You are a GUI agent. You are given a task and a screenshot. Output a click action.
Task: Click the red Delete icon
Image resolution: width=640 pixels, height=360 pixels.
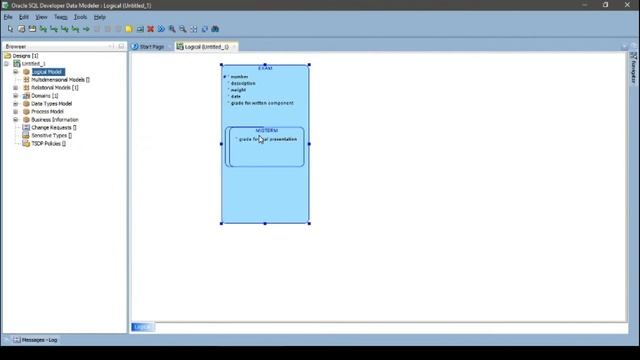[151, 29]
